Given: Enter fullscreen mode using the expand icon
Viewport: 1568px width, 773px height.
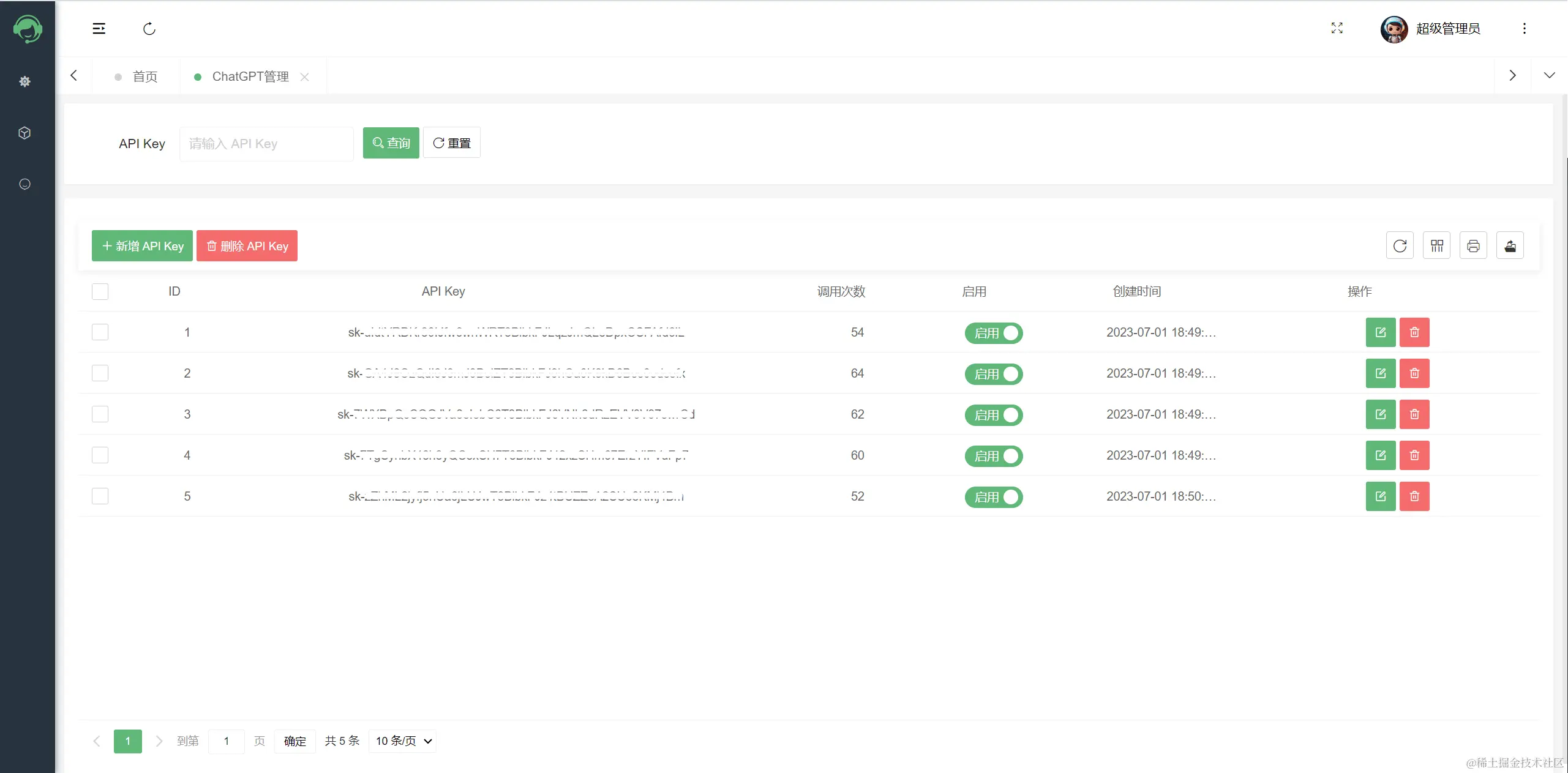Looking at the screenshot, I should 1337,28.
